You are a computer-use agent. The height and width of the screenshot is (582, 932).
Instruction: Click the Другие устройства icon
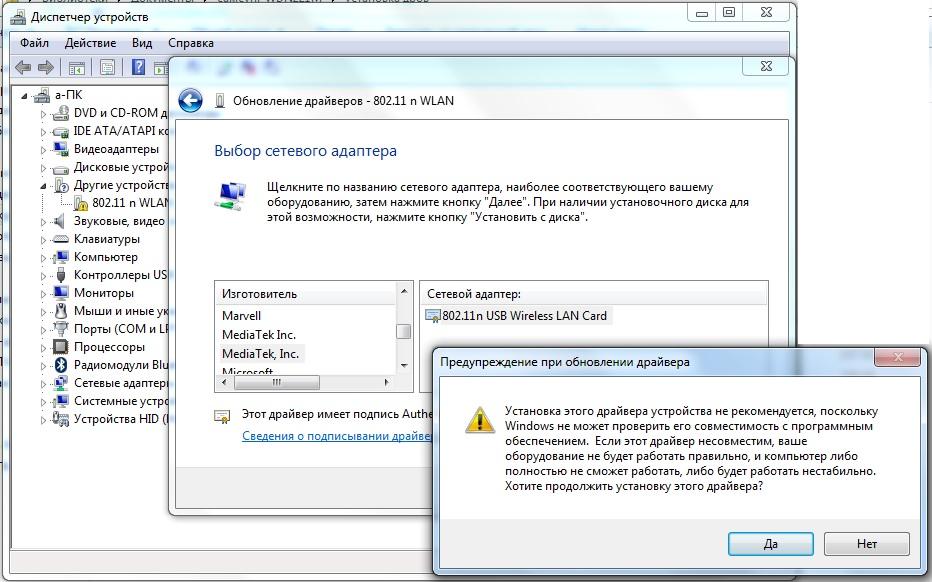[x=61, y=185]
